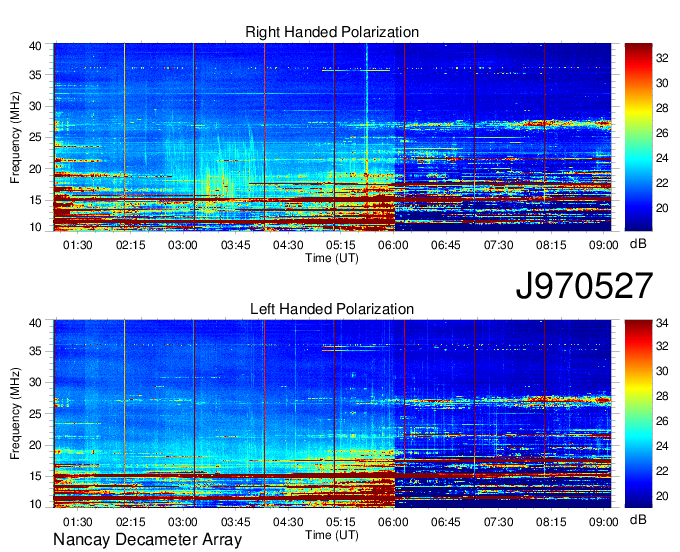Click the dB label under the Left Handed color bar
Viewport: 680px width, 552px height.
tap(638, 519)
